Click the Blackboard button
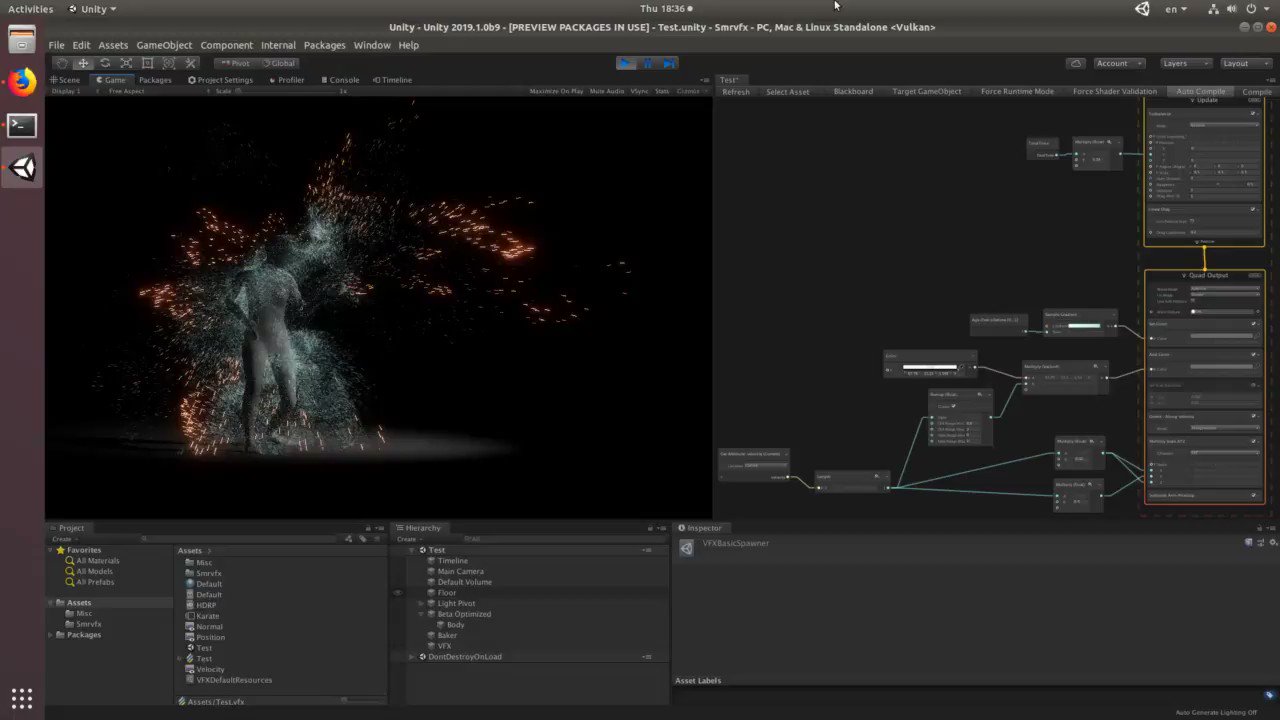This screenshot has height=720, width=1280. point(853,91)
